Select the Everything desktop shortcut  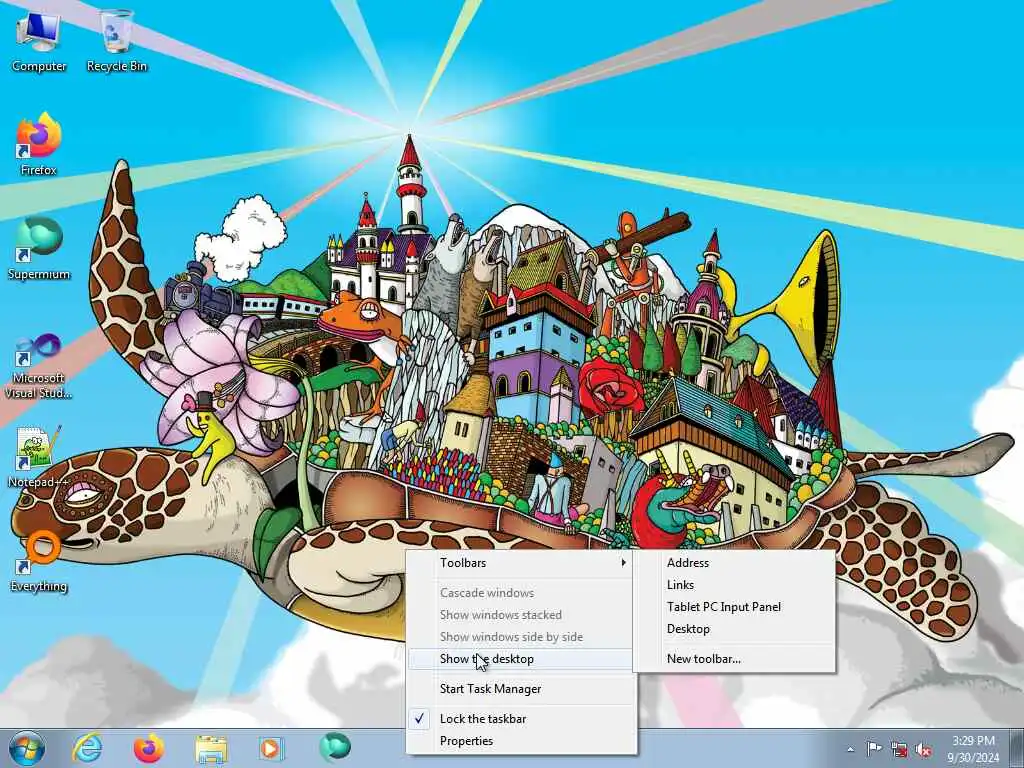click(39, 562)
